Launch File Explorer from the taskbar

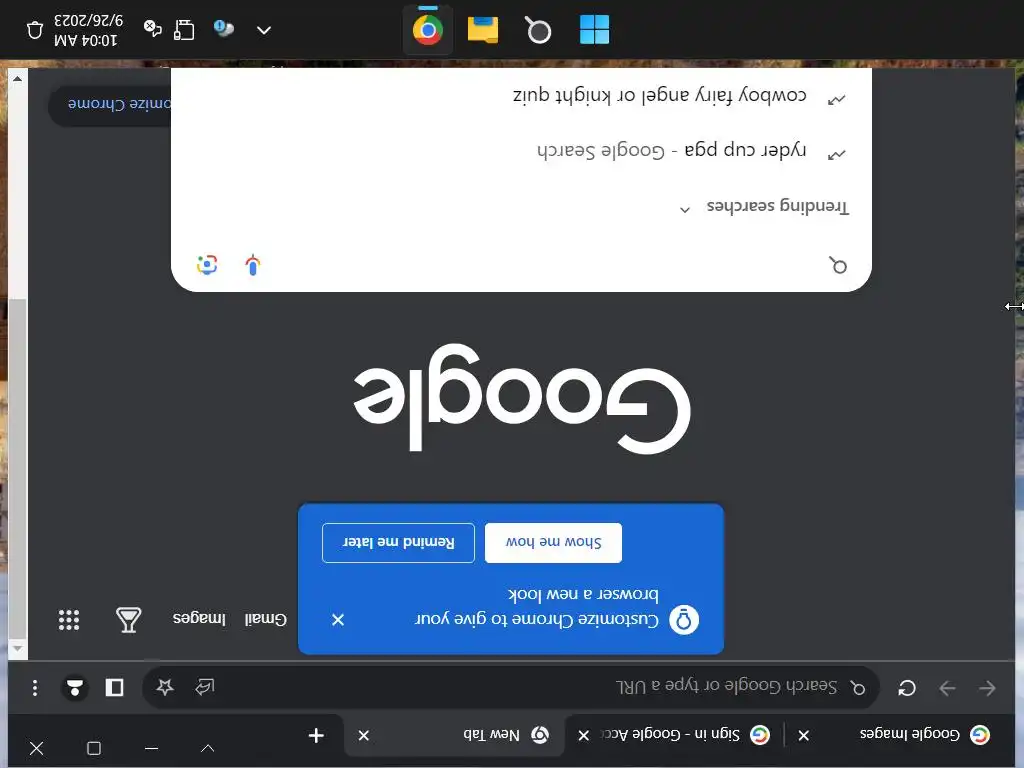click(483, 30)
